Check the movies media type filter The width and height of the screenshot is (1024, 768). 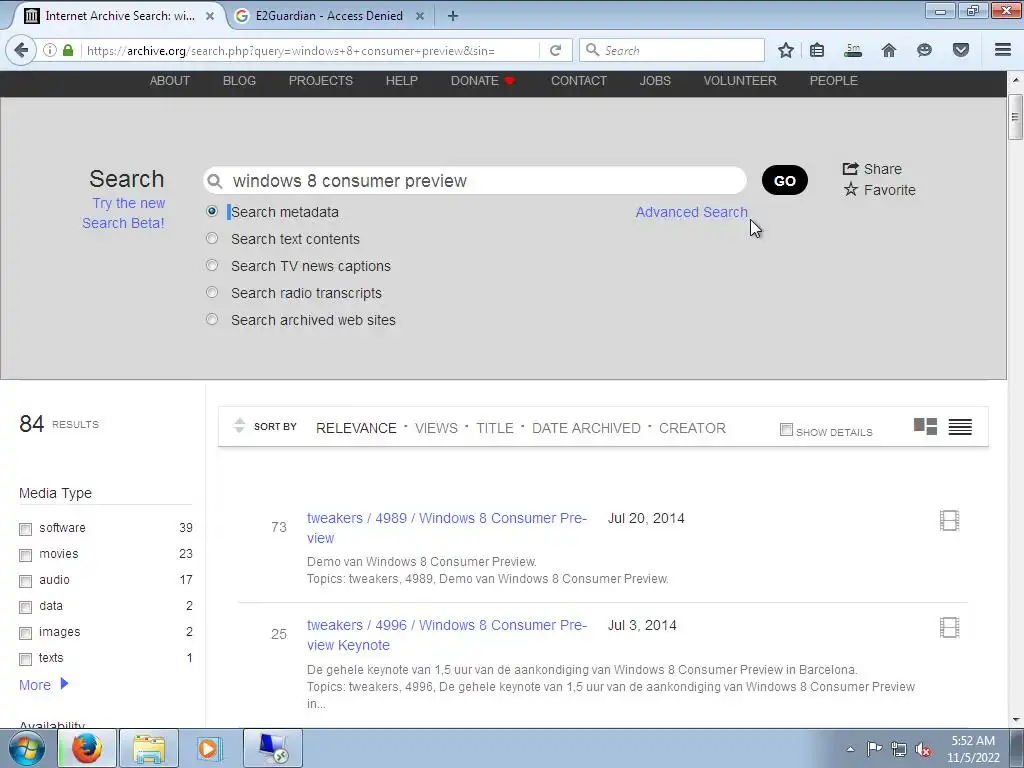coord(25,555)
